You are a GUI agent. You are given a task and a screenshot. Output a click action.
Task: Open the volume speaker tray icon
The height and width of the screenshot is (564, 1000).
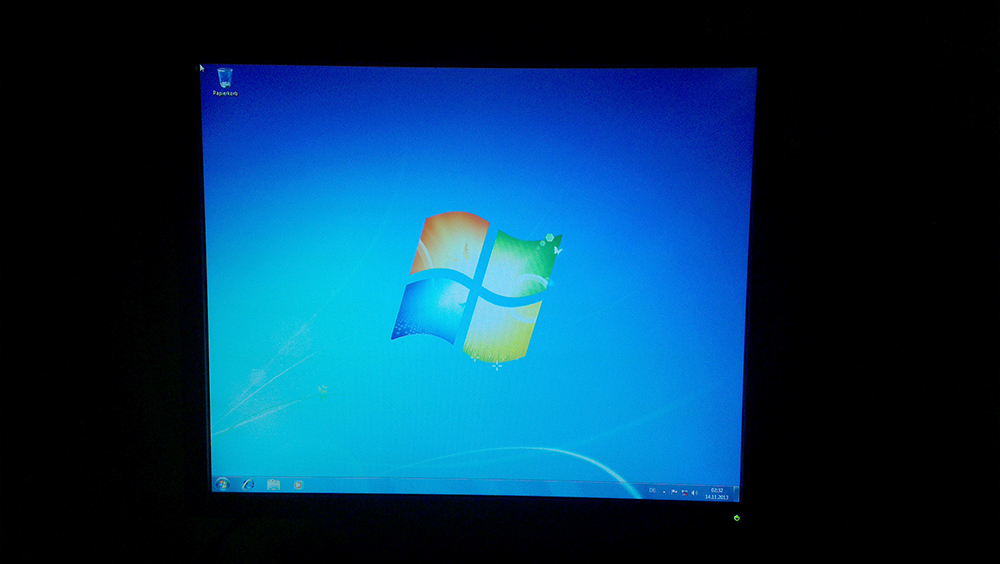point(695,493)
